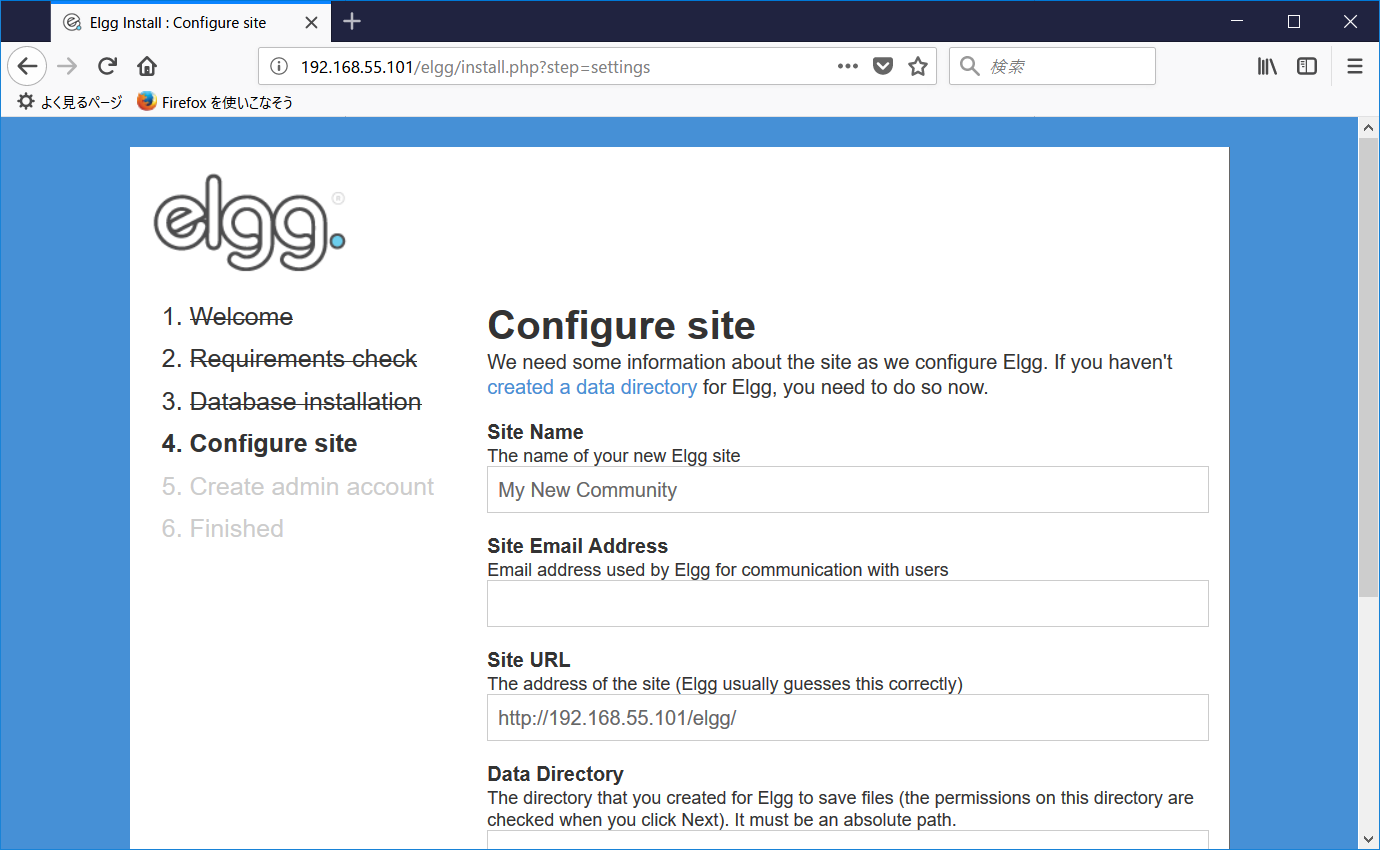Open the Firefox hamburger menu
The height and width of the screenshot is (850, 1380).
click(1355, 66)
